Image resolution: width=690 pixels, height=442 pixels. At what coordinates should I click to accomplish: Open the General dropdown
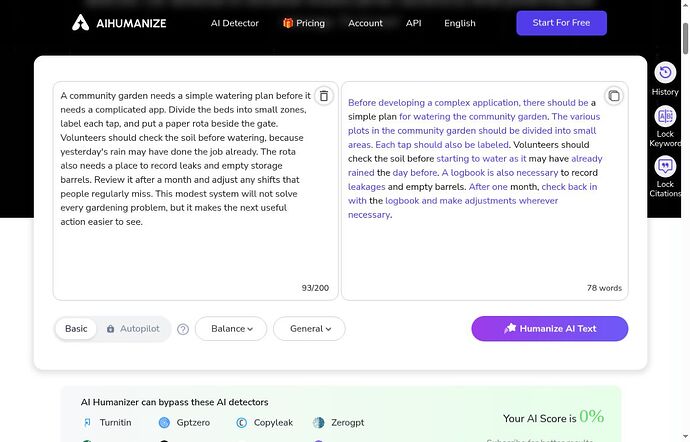tap(309, 329)
